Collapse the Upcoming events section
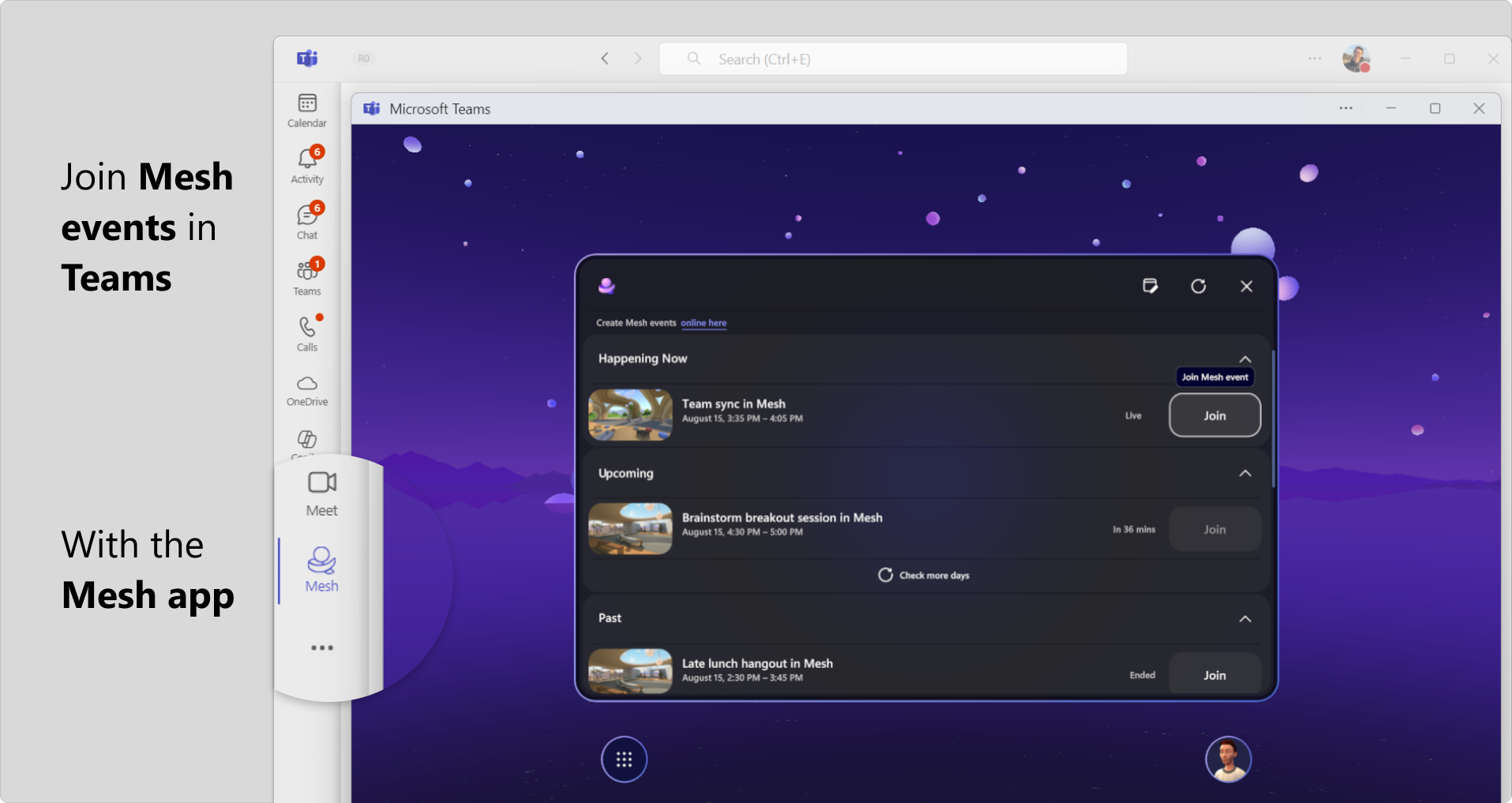This screenshot has width=1512, height=803. pyautogui.click(x=1246, y=474)
